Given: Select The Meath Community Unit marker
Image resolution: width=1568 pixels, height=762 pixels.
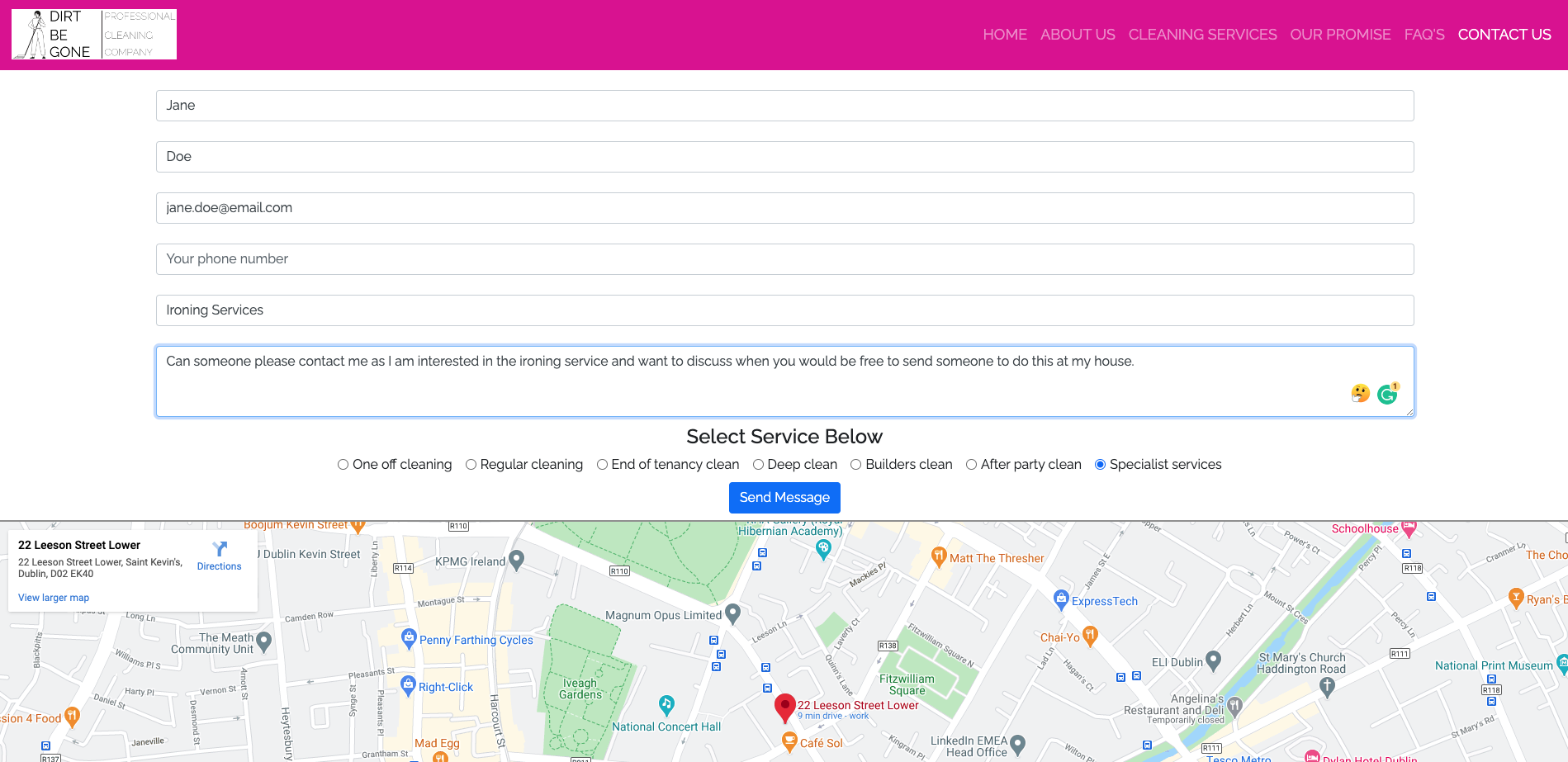Looking at the screenshot, I should point(264,641).
